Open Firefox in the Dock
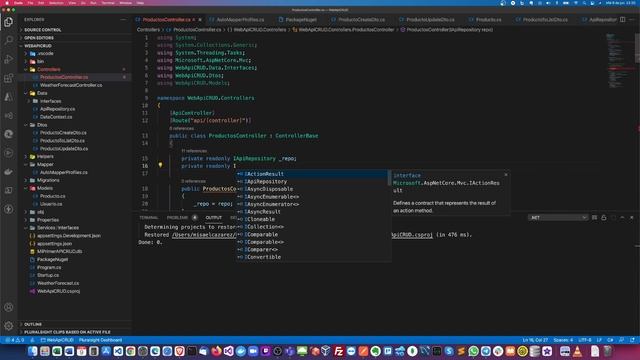640x360 pixels. [216, 351]
